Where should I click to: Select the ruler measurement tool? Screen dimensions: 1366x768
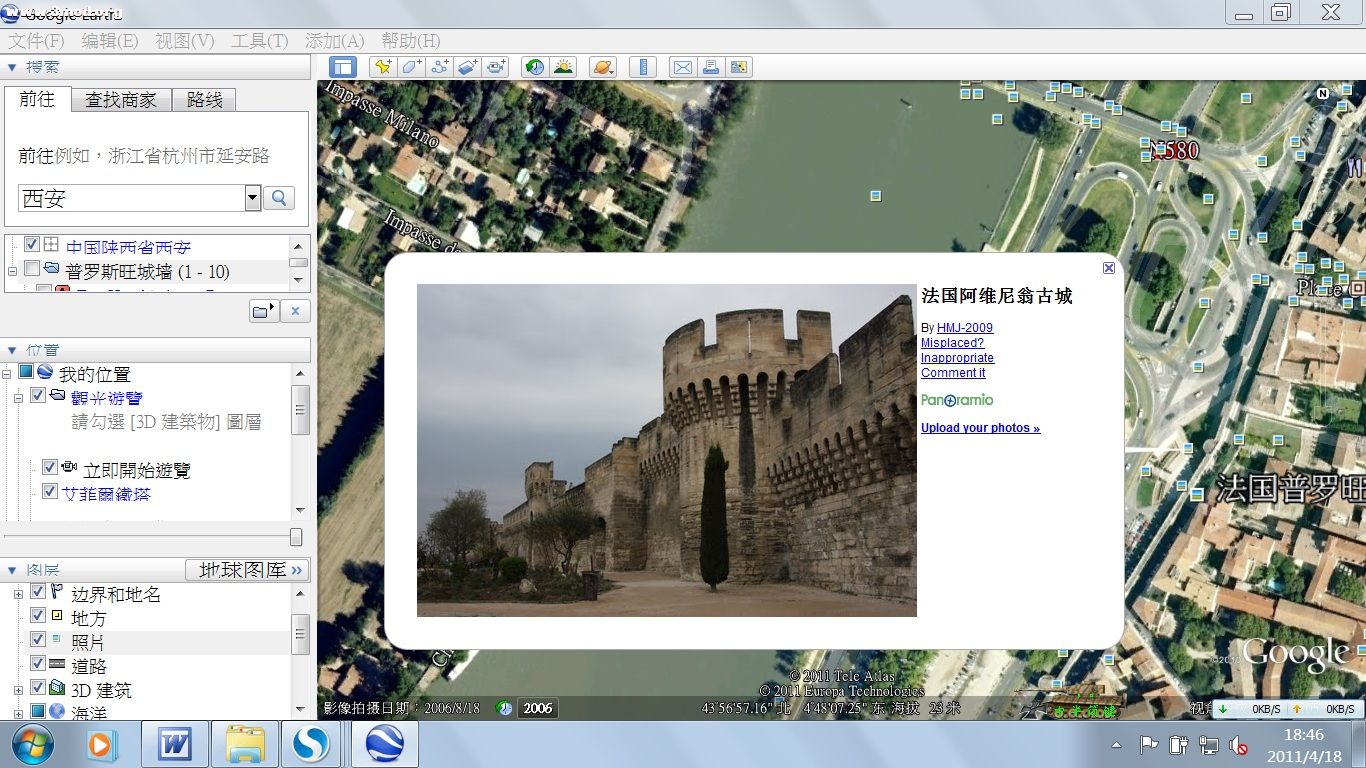(x=643, y=67)
